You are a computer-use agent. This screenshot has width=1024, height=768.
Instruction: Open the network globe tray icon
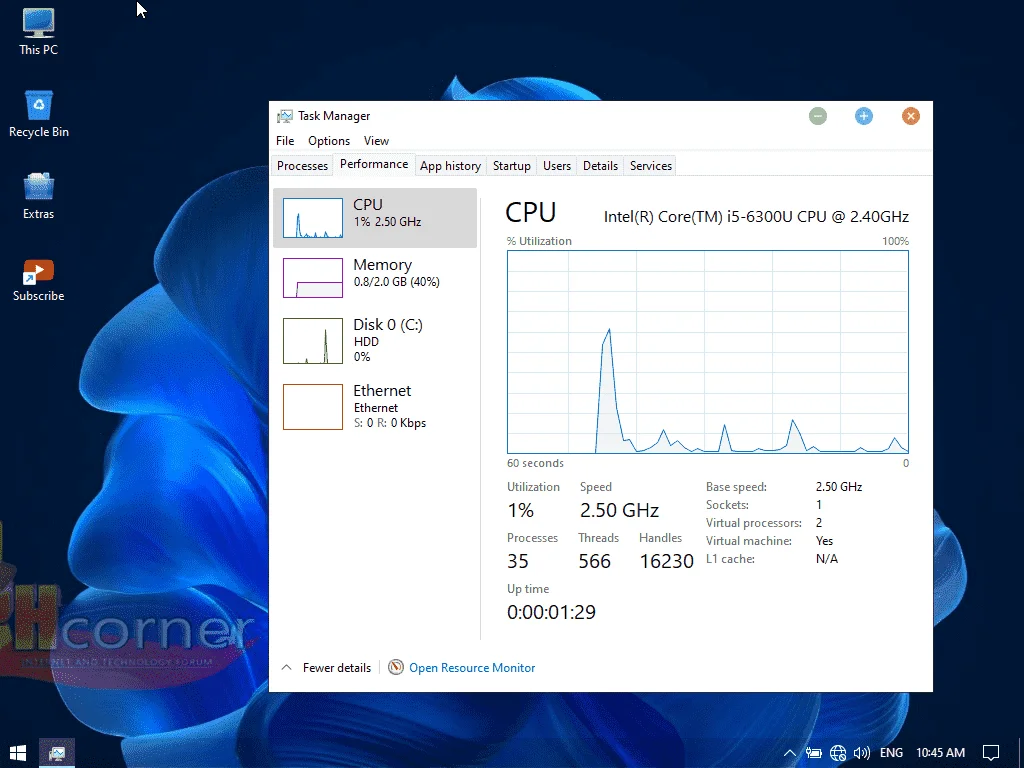tap(838, 753)
